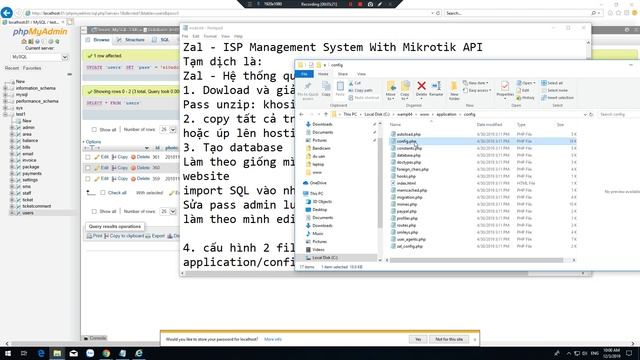Click the Console button at the bottom of phpMyAdmin
Viewport: 640px width, 360px height.
pos(95,338)
